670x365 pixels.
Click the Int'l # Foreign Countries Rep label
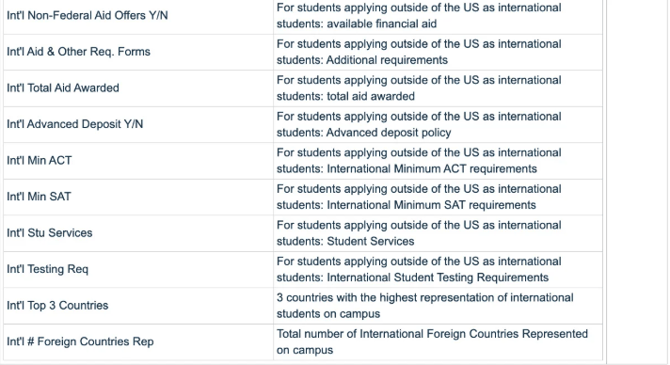pyautogui.click(x=80, y=342)
